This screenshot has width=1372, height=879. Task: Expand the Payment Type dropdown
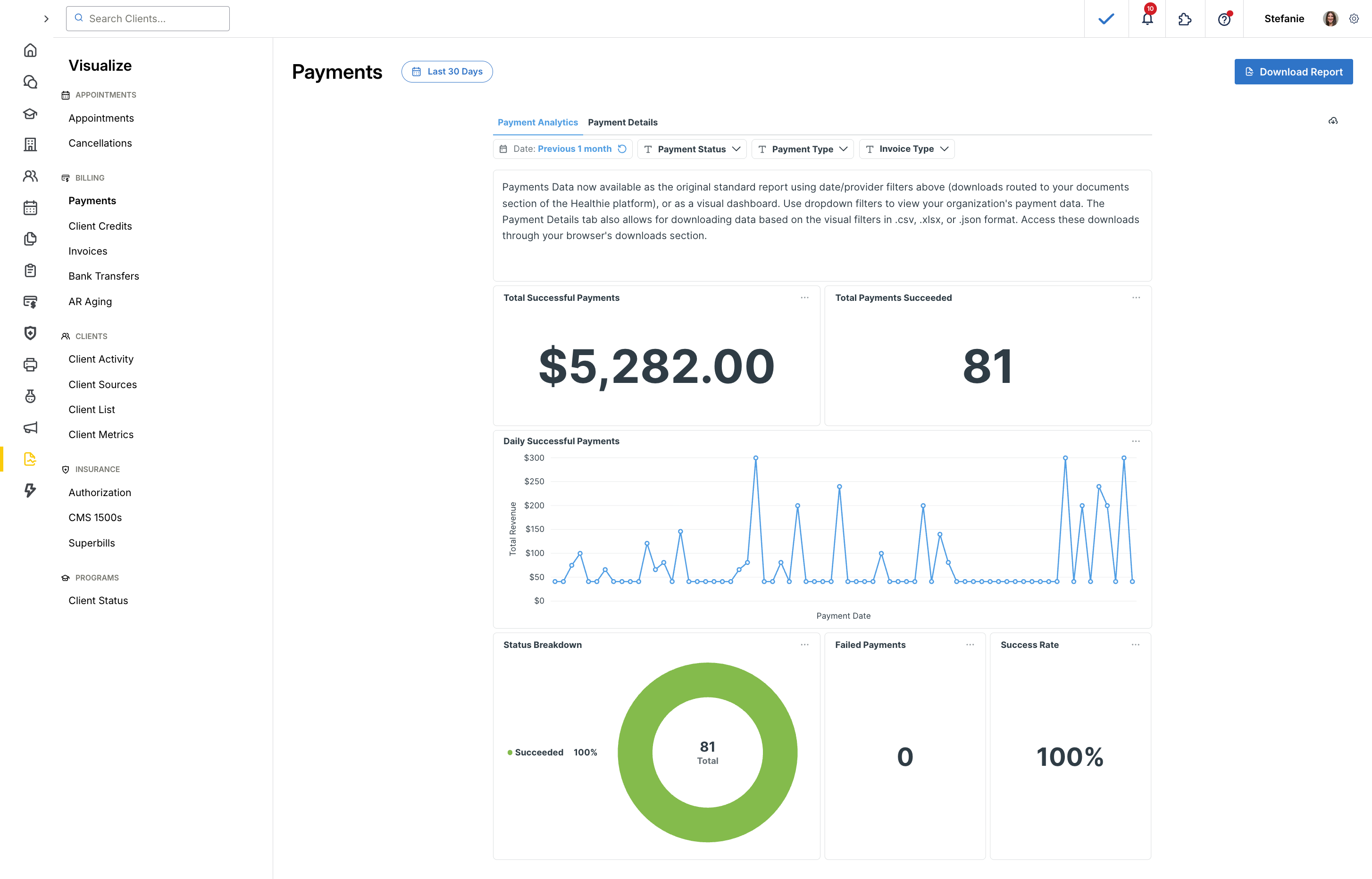[x=802, y=149]
